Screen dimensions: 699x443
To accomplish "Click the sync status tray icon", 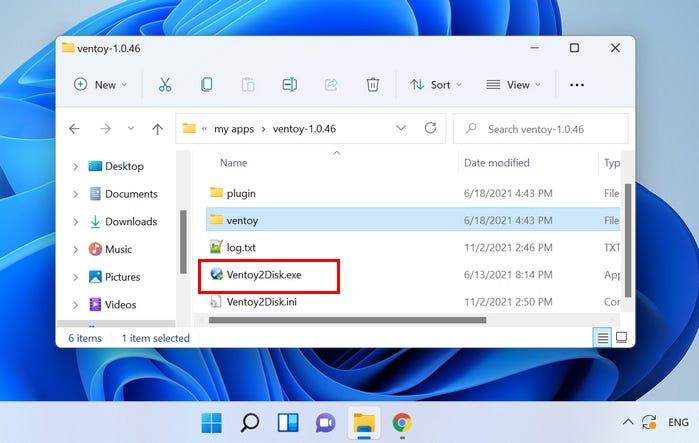I will (649, 422).
